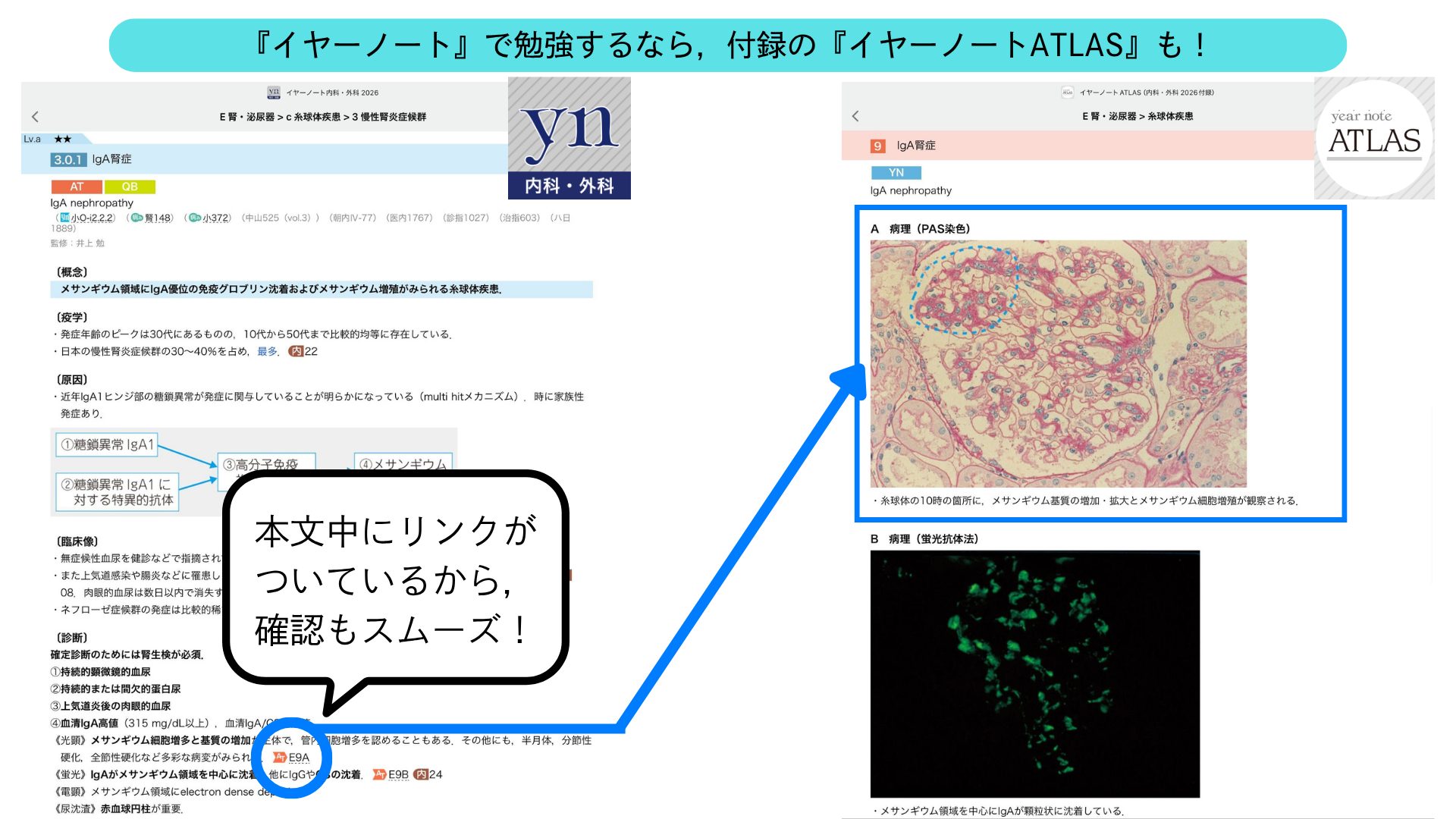Follow the 小O-i2.2.2 reference link
Screen dimensions: 1456x819
(x=87, y=218)
